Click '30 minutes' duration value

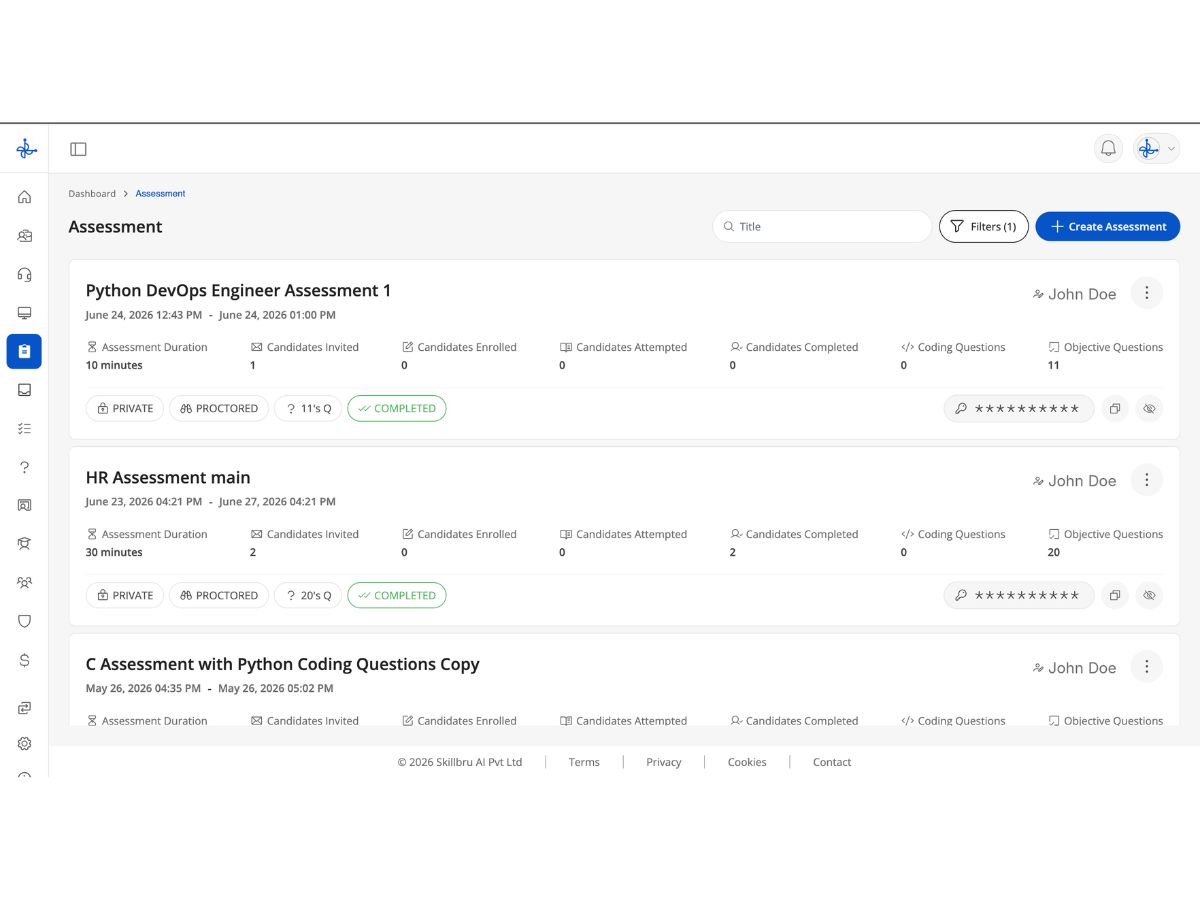pyautogui.click(x=114, y=552)
